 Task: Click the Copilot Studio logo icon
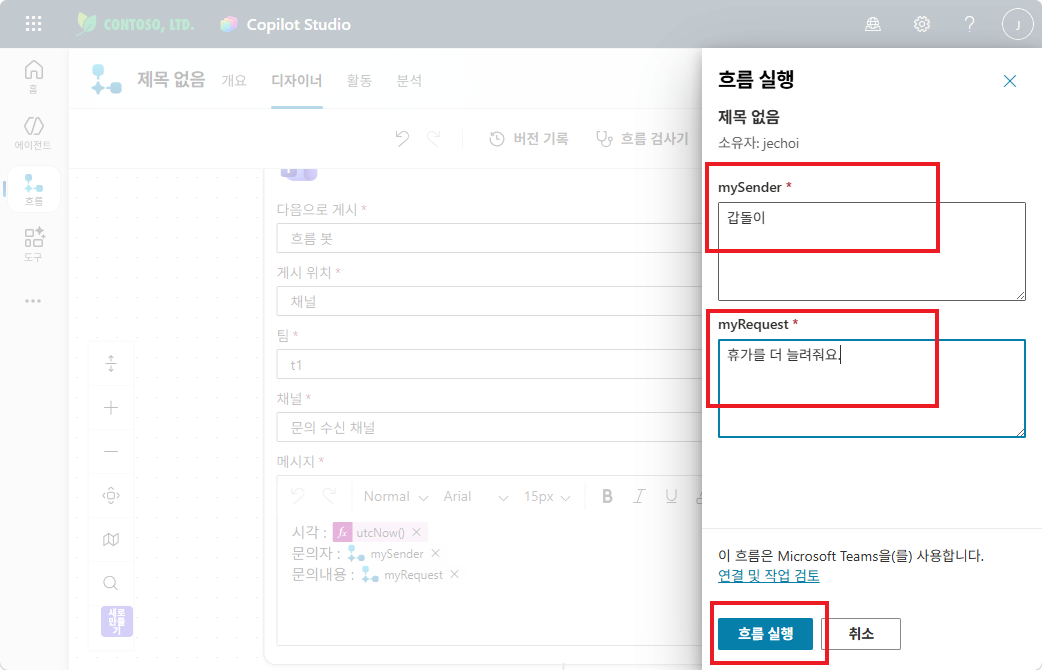[x=229, y=25]
